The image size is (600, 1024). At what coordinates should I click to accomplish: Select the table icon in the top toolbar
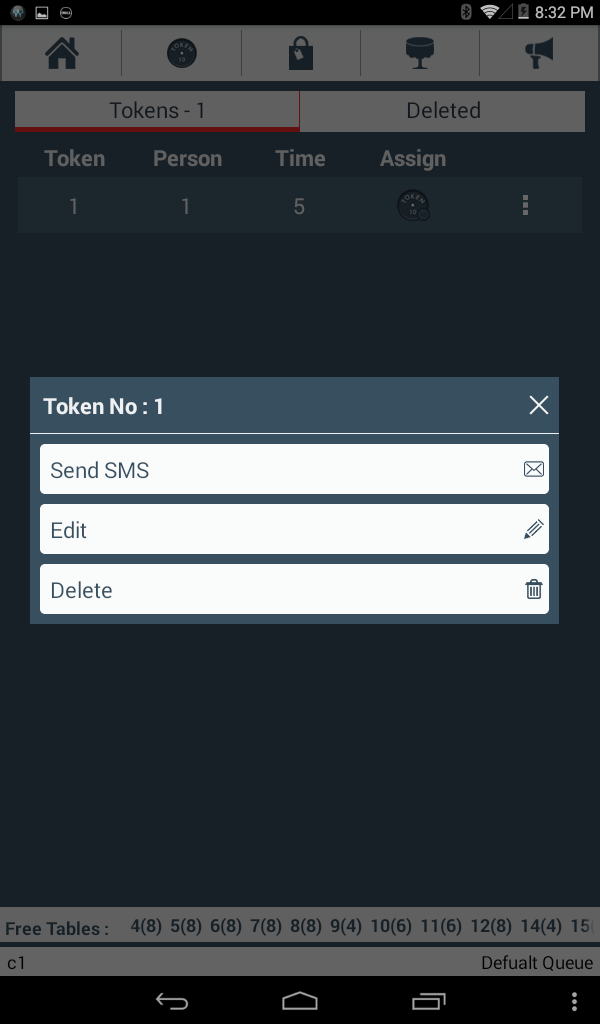[420, 53]
